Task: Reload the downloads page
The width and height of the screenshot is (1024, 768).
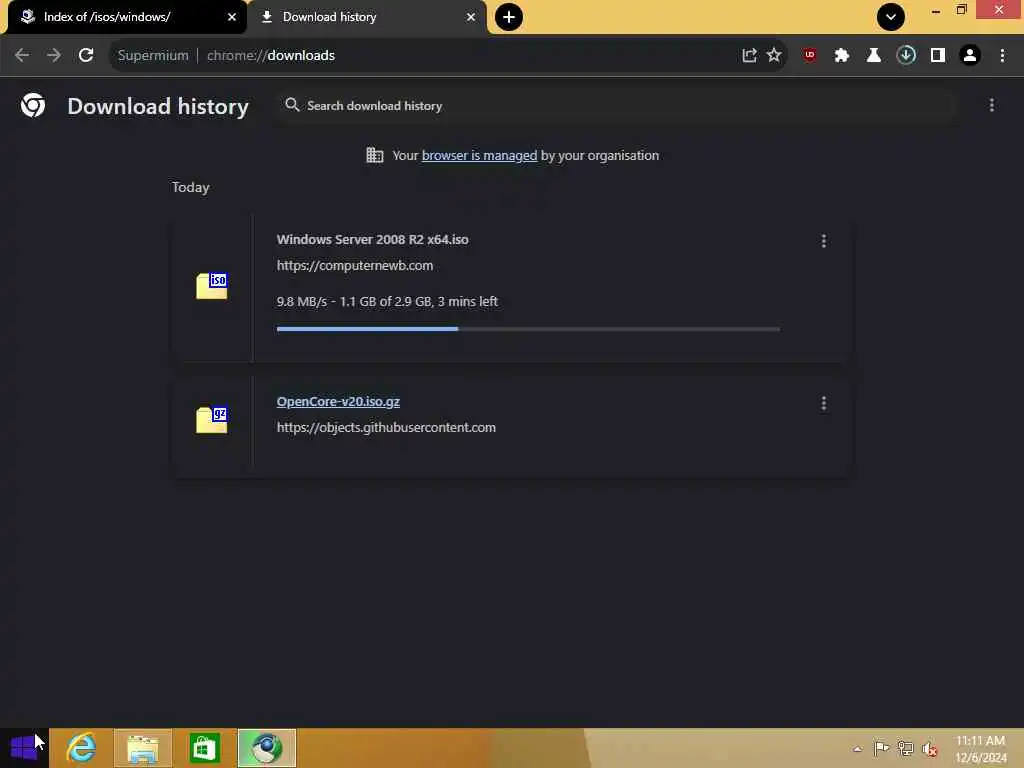Action: pos(86,56)
